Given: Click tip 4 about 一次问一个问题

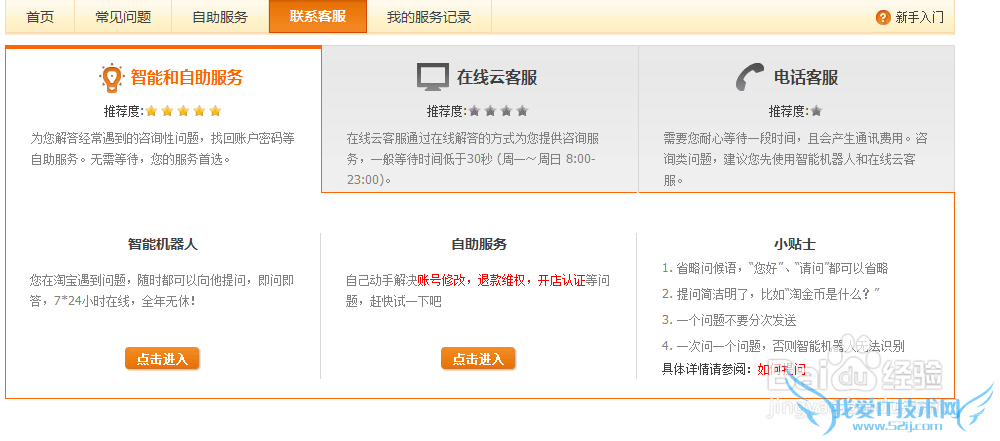Looking at the screenshot, I should [783, 347].
